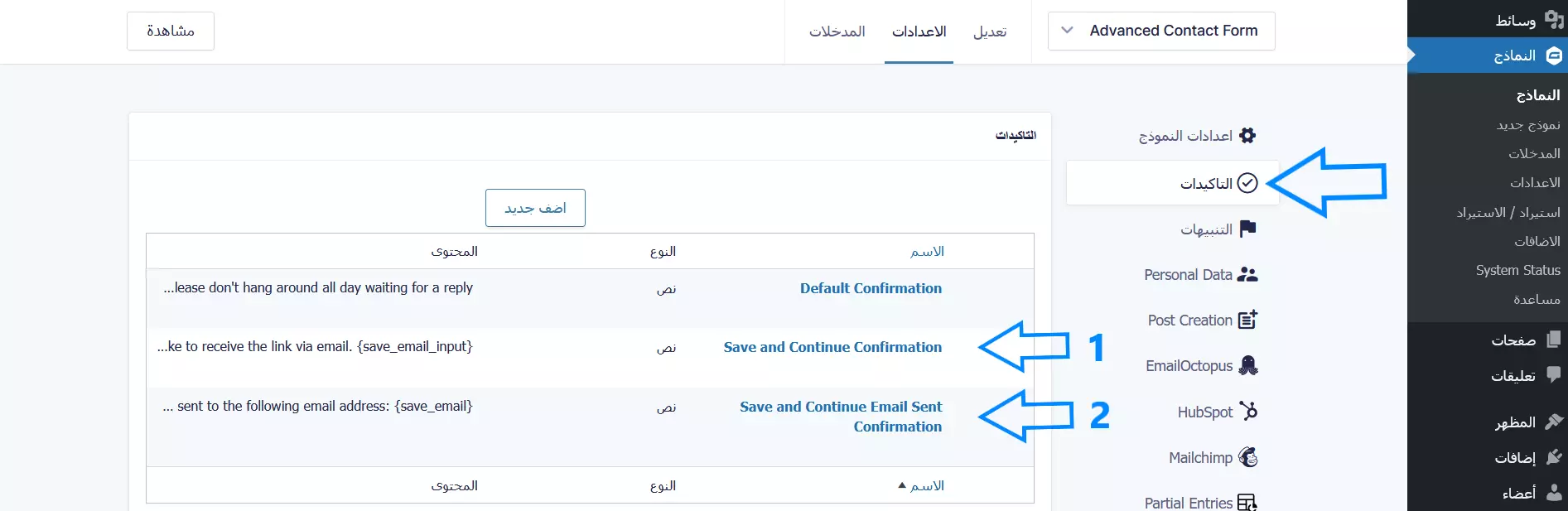Sort by the header الاسم column
The height and width of the screenshot is (511, 1568).
point(927,252)
